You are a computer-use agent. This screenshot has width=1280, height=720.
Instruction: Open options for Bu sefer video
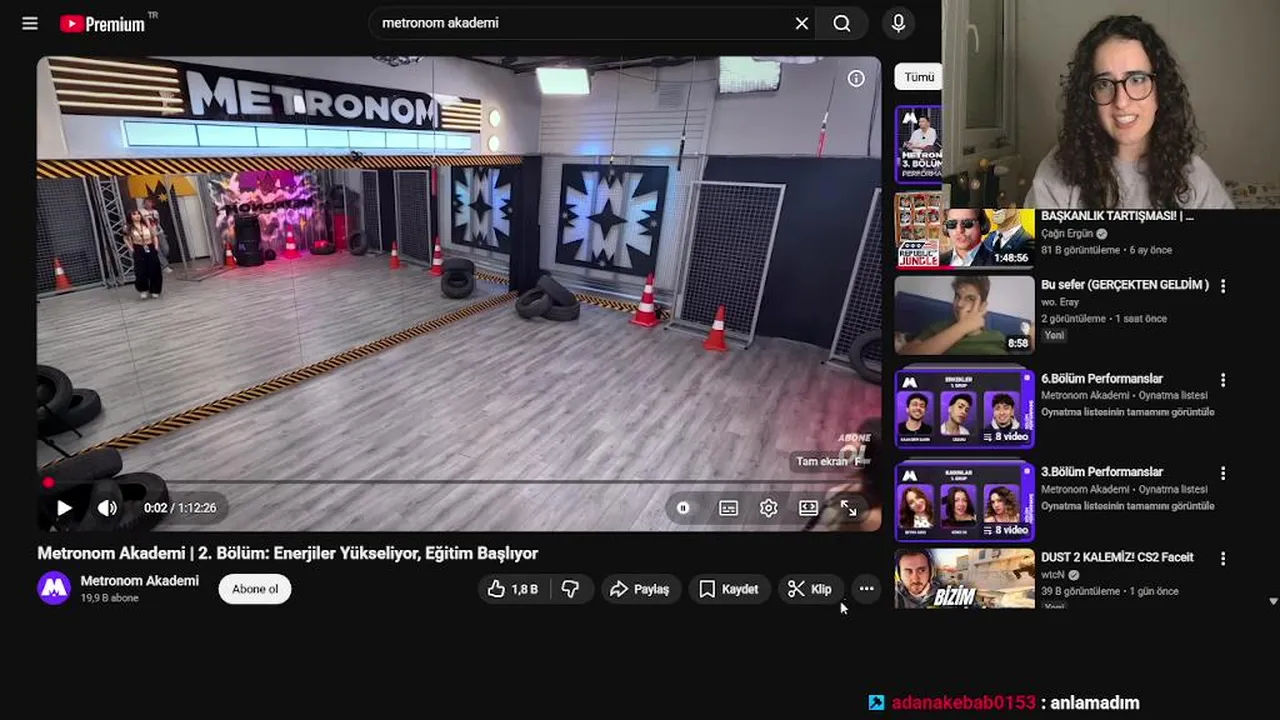1222,286
